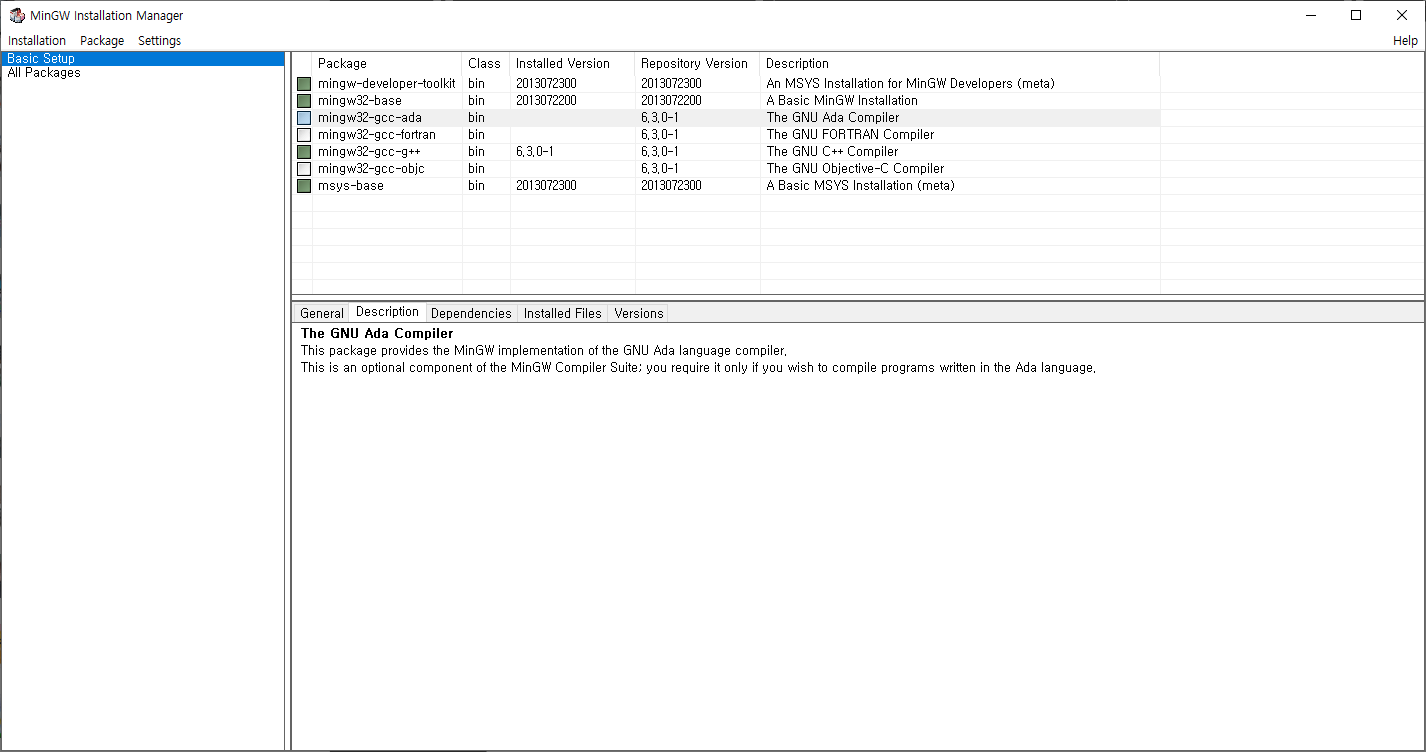
Task: Click 'The GNU Objective-C Compiler' description cell
Action: coord(856,169)
